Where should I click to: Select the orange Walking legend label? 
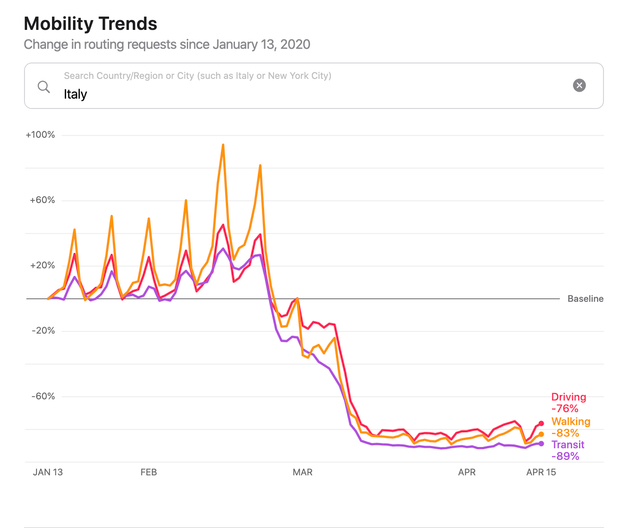571,422
